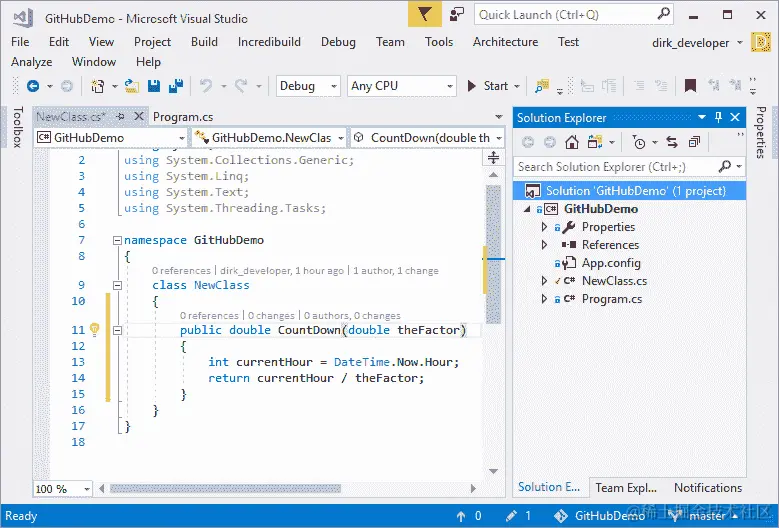Open the feedback icon near Quick Launch

click(456, 14)
